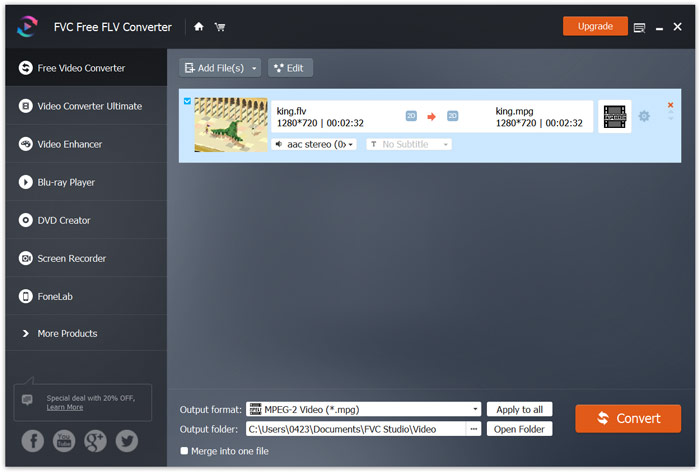
Task: Click the FoneLab phone icon
Action: tap(25, 297)
